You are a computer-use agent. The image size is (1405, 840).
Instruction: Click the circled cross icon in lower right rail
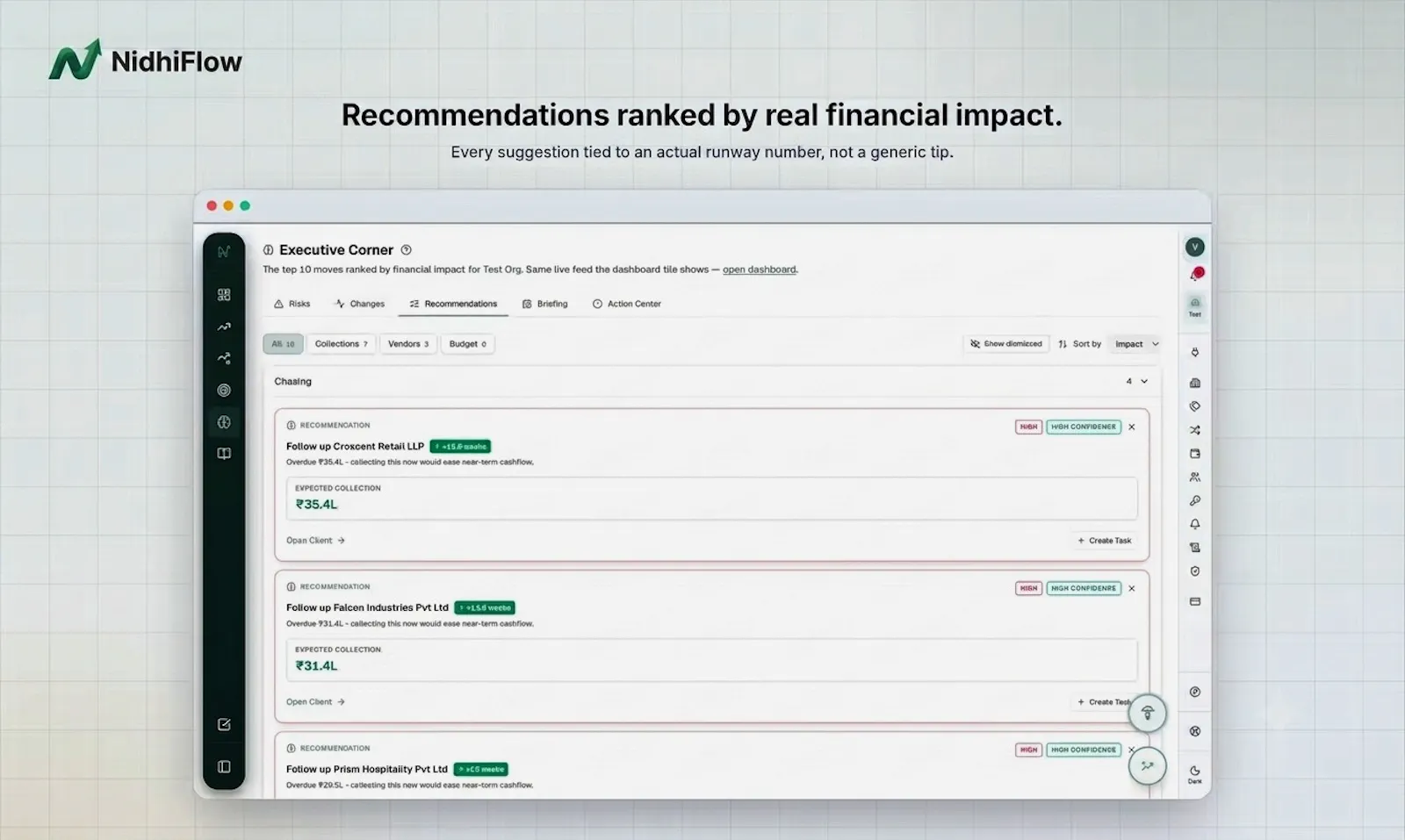1194,731
